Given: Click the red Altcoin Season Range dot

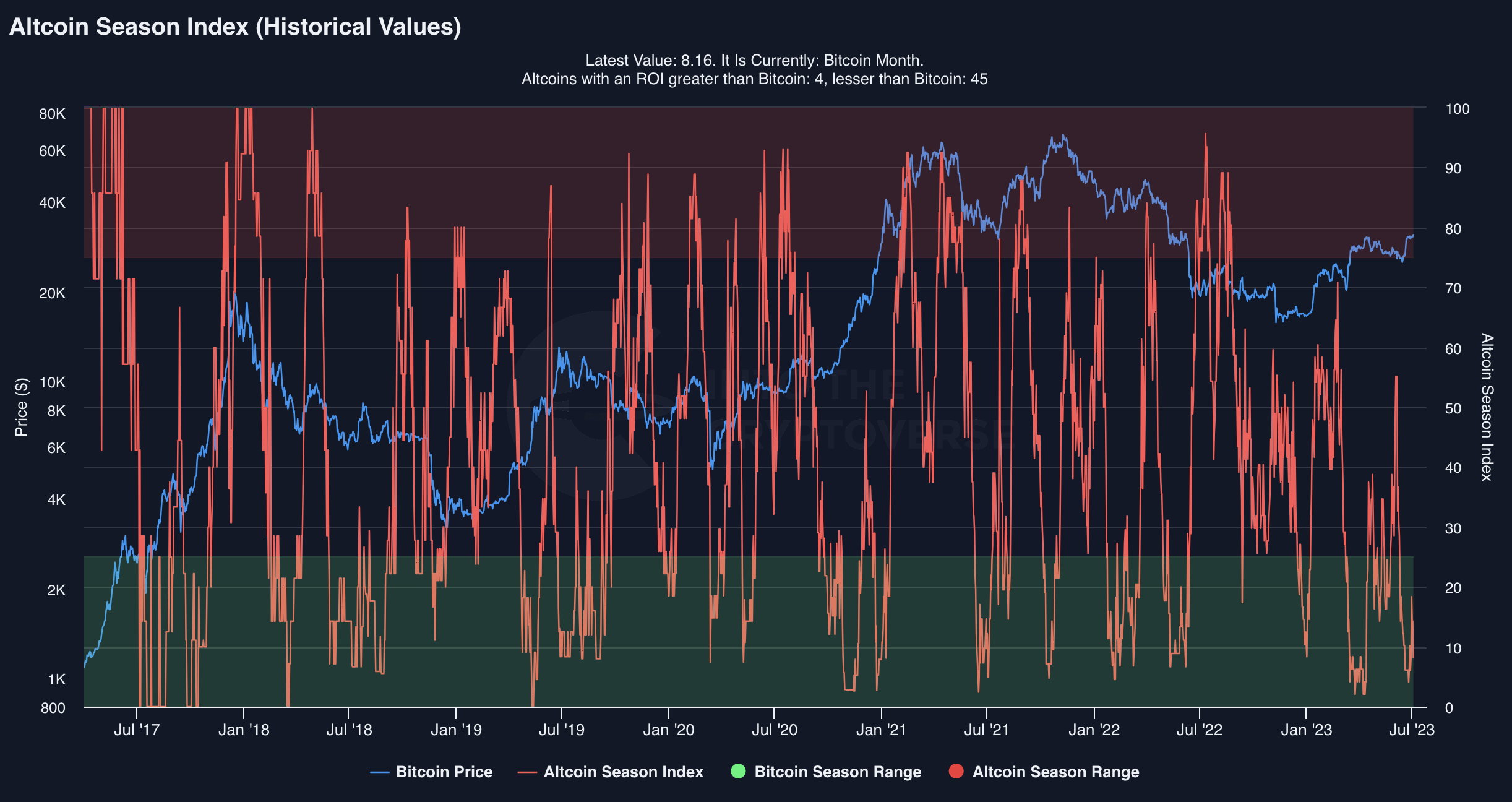Looking at the screenshot, I should [x=956, y=771].
